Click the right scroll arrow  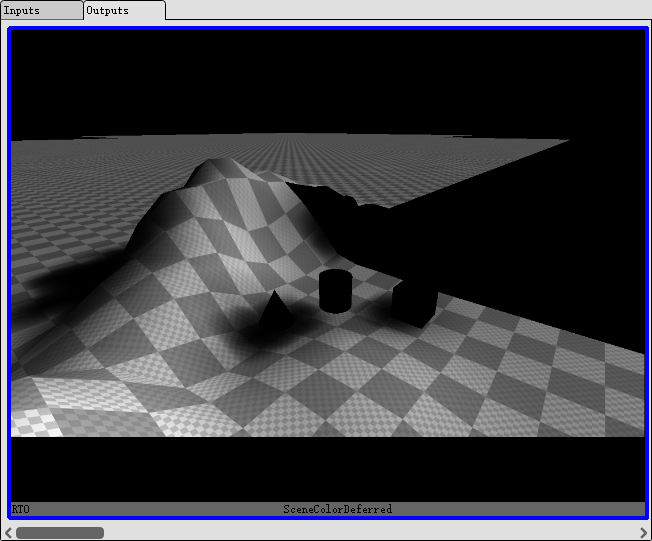click(644, 533)
